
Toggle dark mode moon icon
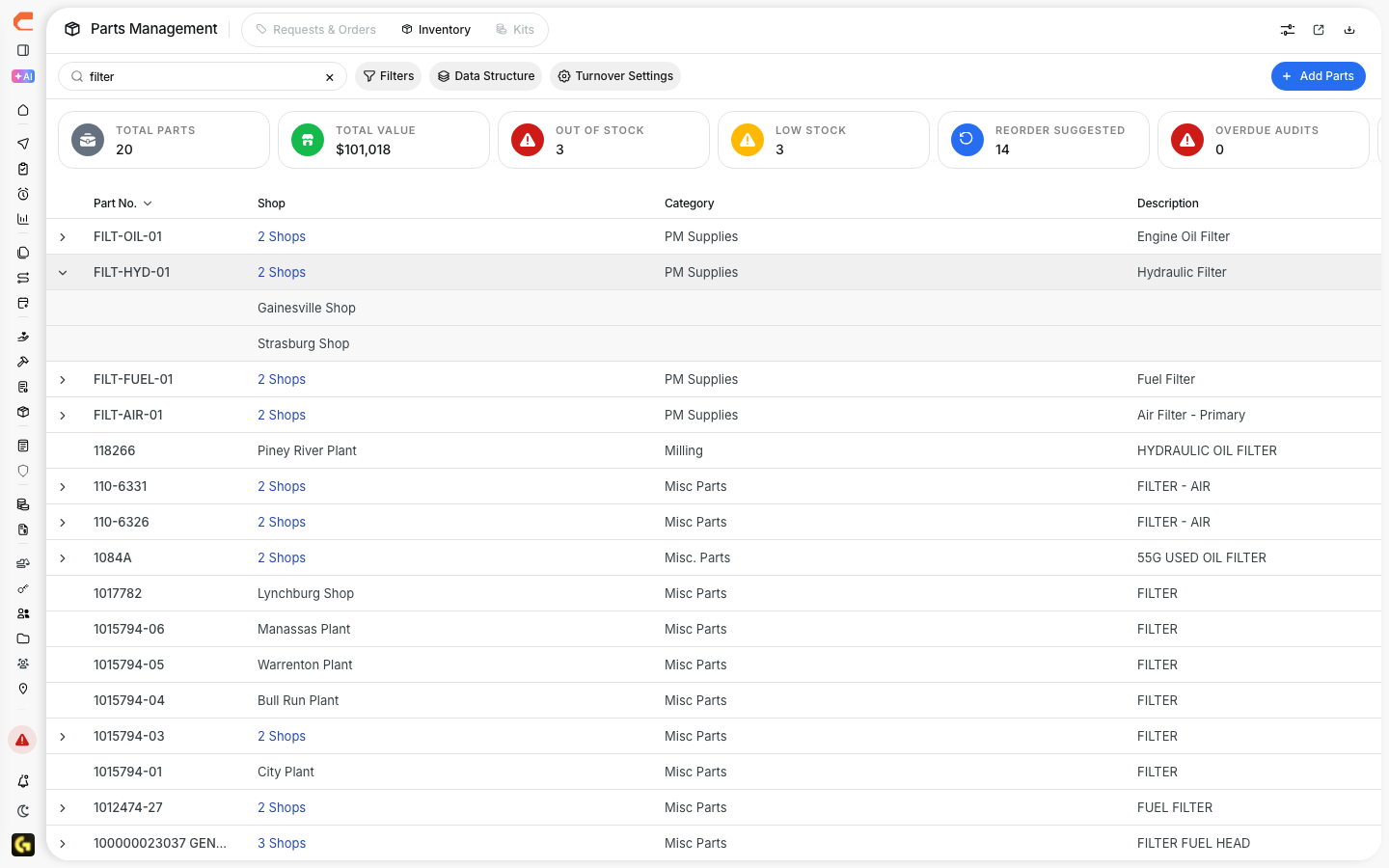pos(23,811)
